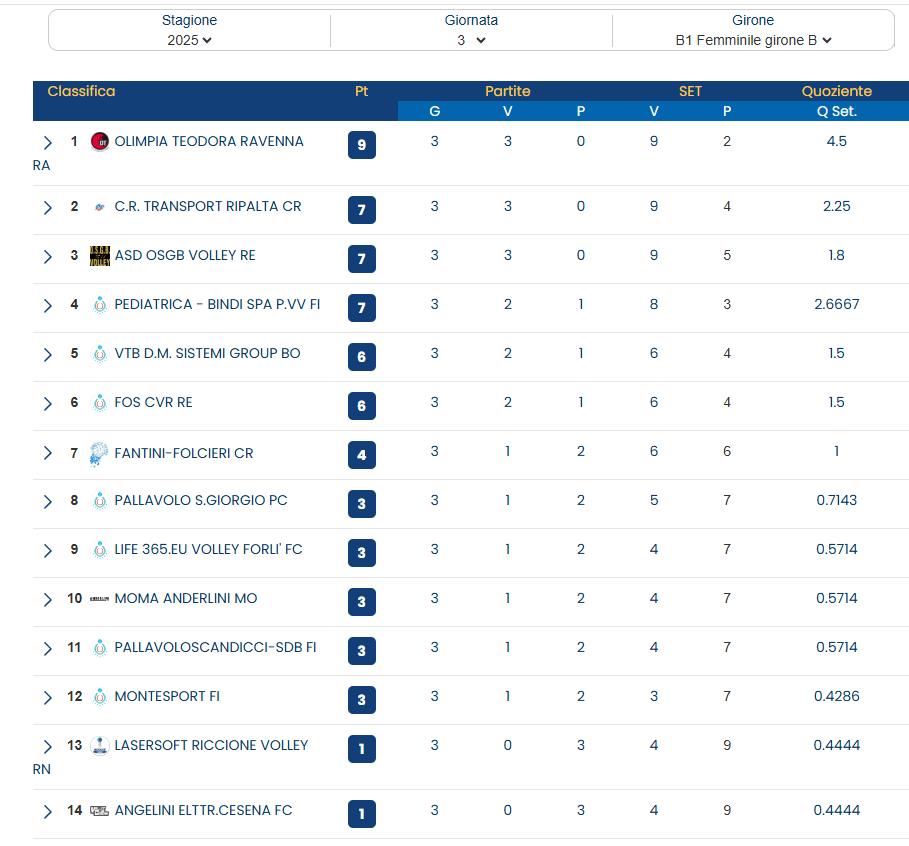Click the Angelini Elttr.Cesena team logo
This screenshot has height=846, width=909.
[99, 811]
